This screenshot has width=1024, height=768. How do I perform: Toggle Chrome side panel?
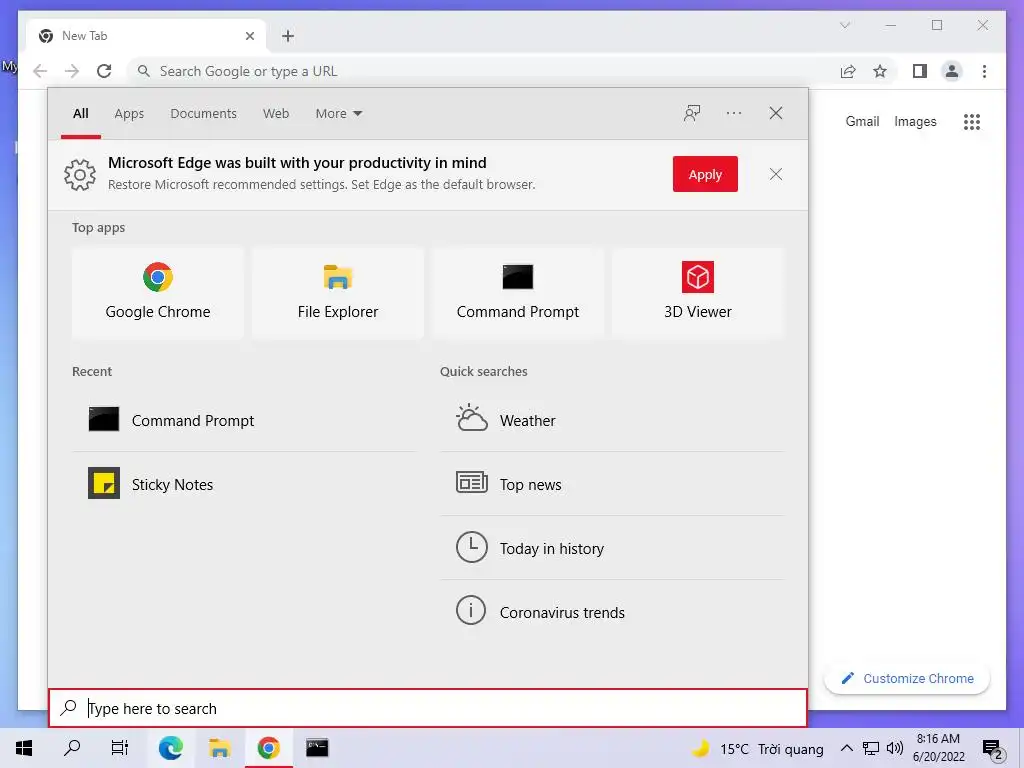pos(920,71)
